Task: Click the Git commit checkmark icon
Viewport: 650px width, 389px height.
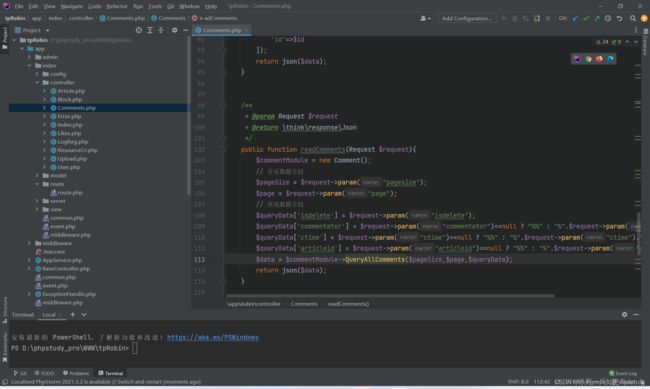Action: point(586,18)
